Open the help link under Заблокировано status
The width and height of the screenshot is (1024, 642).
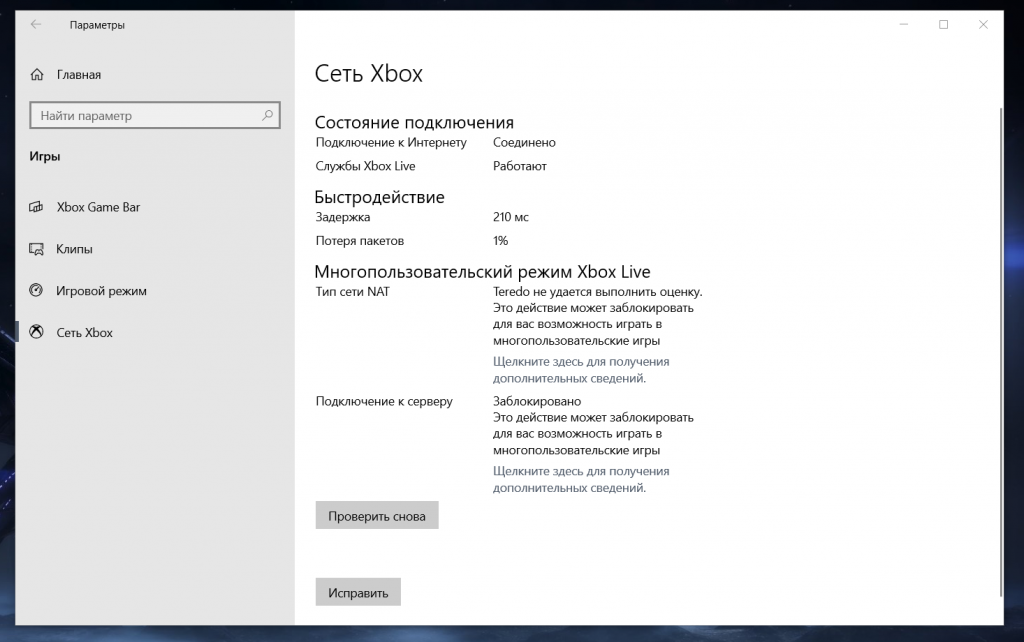581,479
